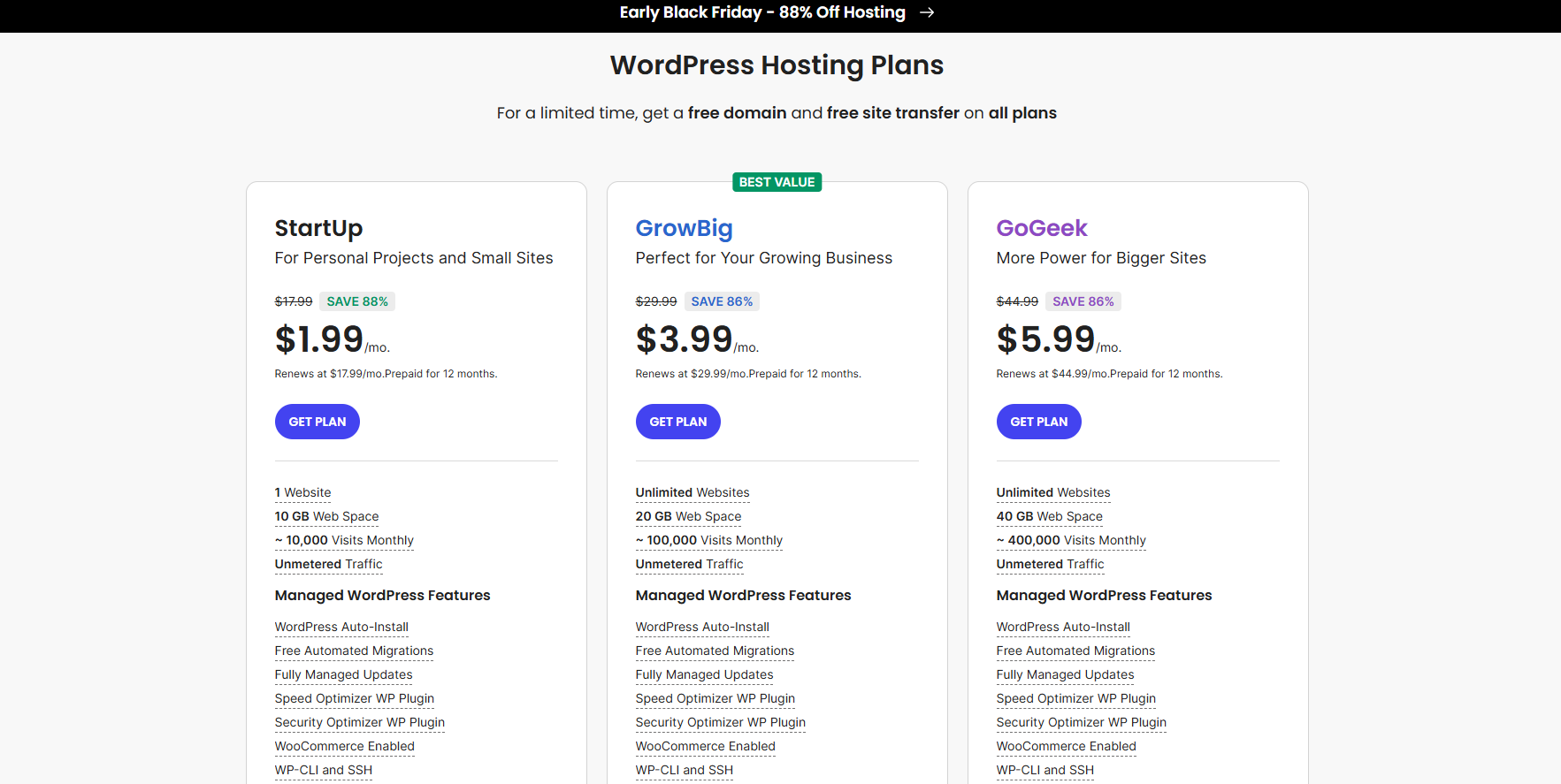Click '~ 100,000 Visits Monthly' feature
This screenshot has height=784, width=1561.
click(x=709, y=540)
